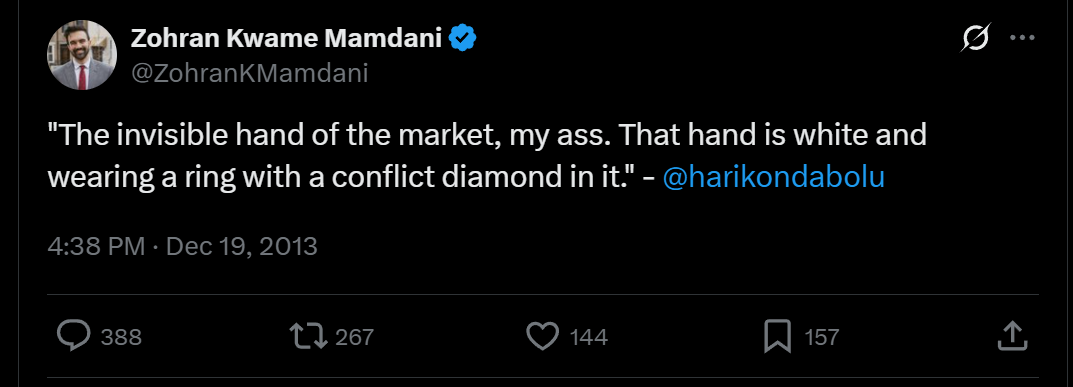Repost using the retweet arrows icon

309,336
